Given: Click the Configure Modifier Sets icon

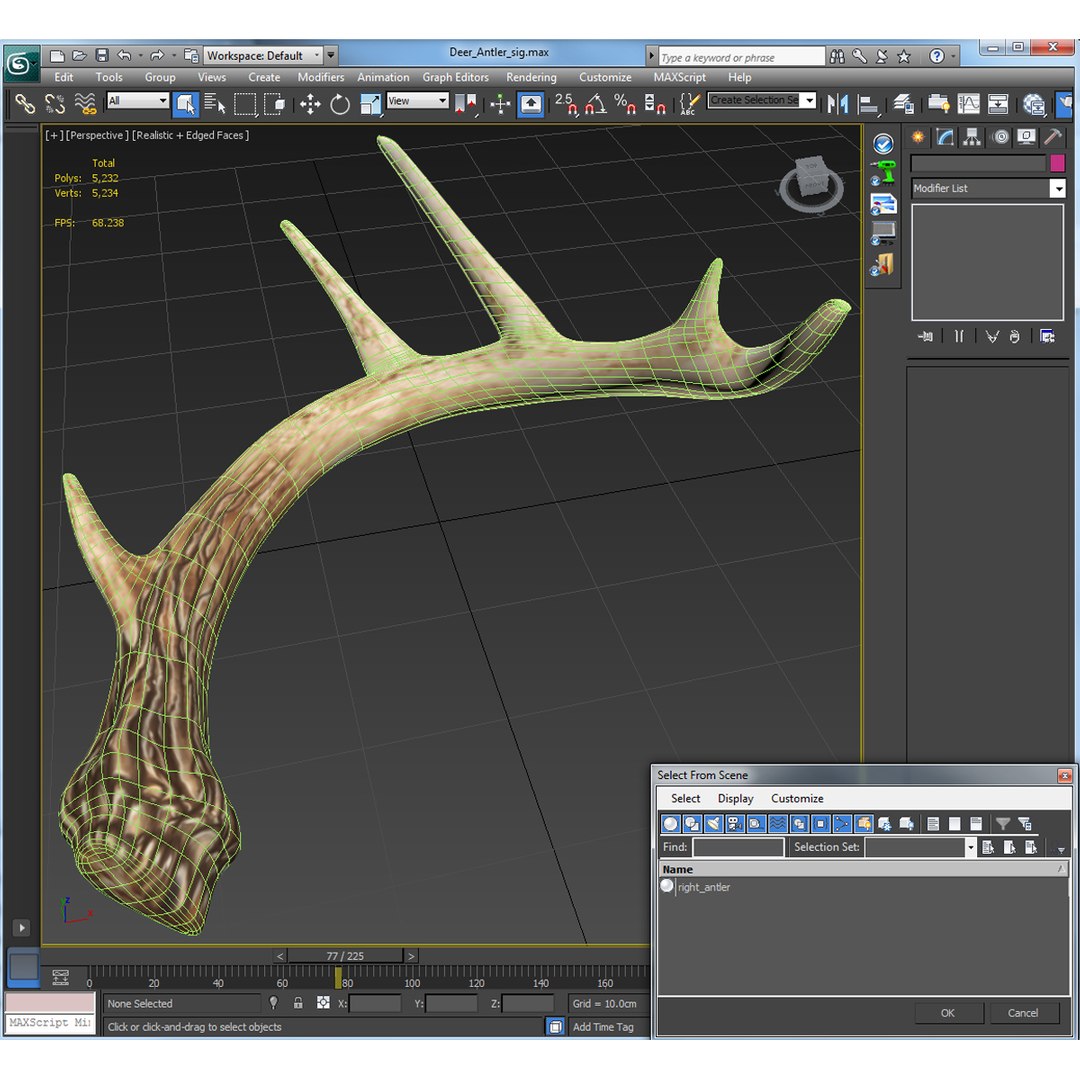Looking at the screenshot, I should coord(1047,336).
